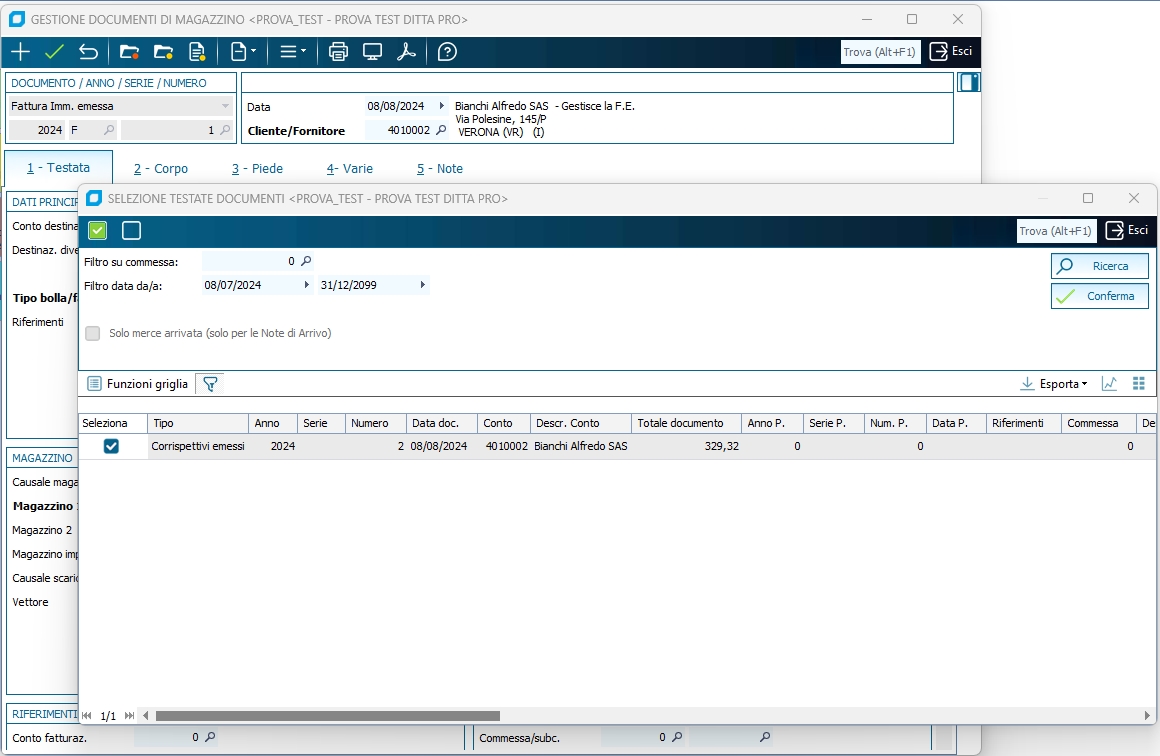Click last-record navigation icon in grid footer
This screenshot has width=1160, height=756.
click(x=129, y=715)
